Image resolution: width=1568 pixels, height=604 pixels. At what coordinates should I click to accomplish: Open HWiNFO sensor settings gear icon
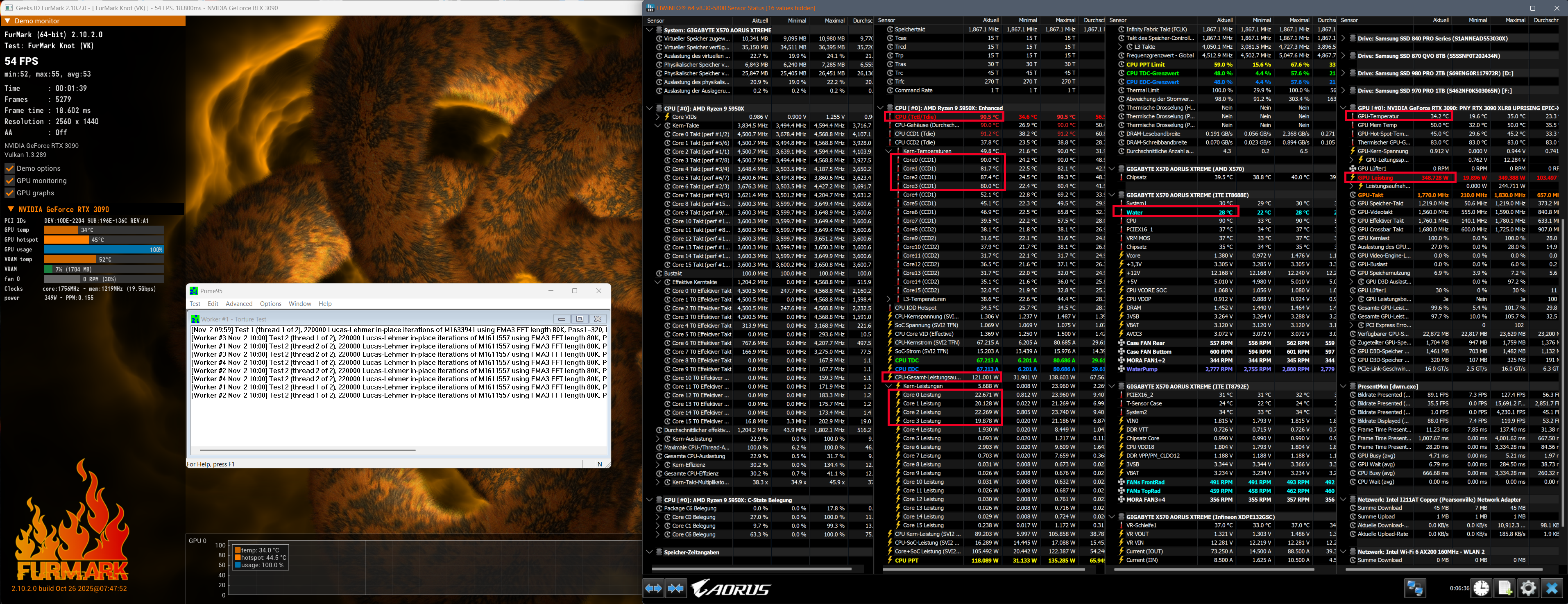pos(1528,588)
